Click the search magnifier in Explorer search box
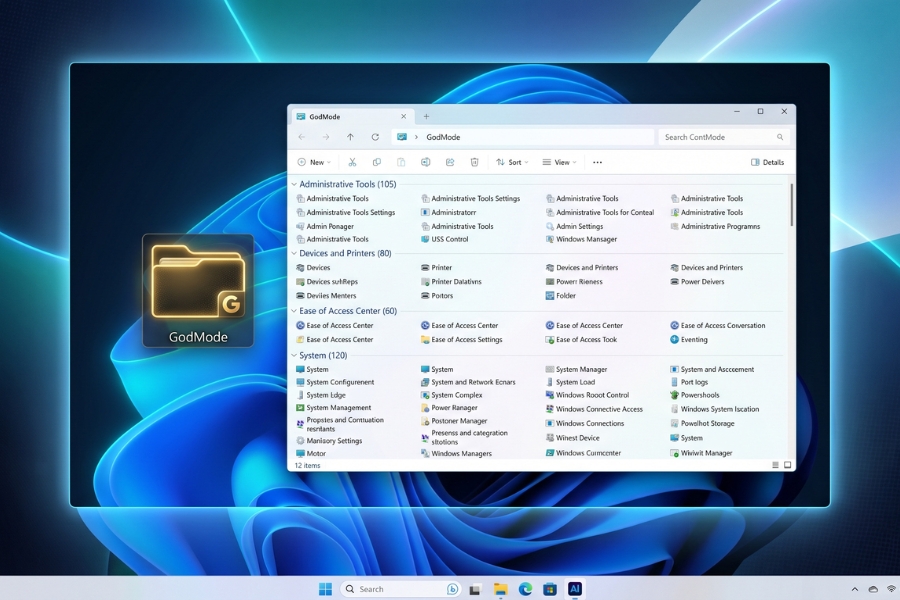 (780, 137)
